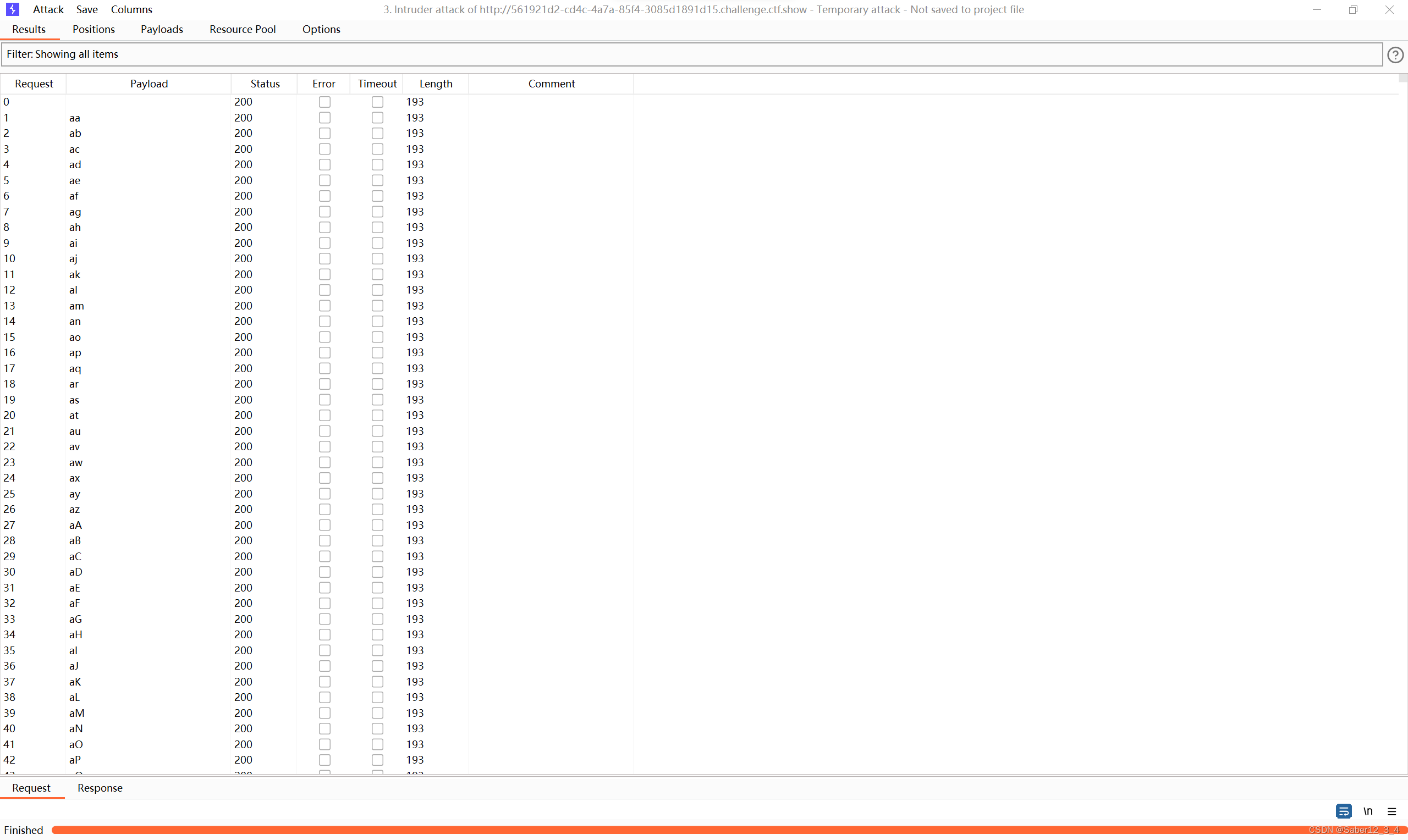Toggle the \n non-printable characters icon
This screenshot has width=1408, height=840.
pos(1368,811)
